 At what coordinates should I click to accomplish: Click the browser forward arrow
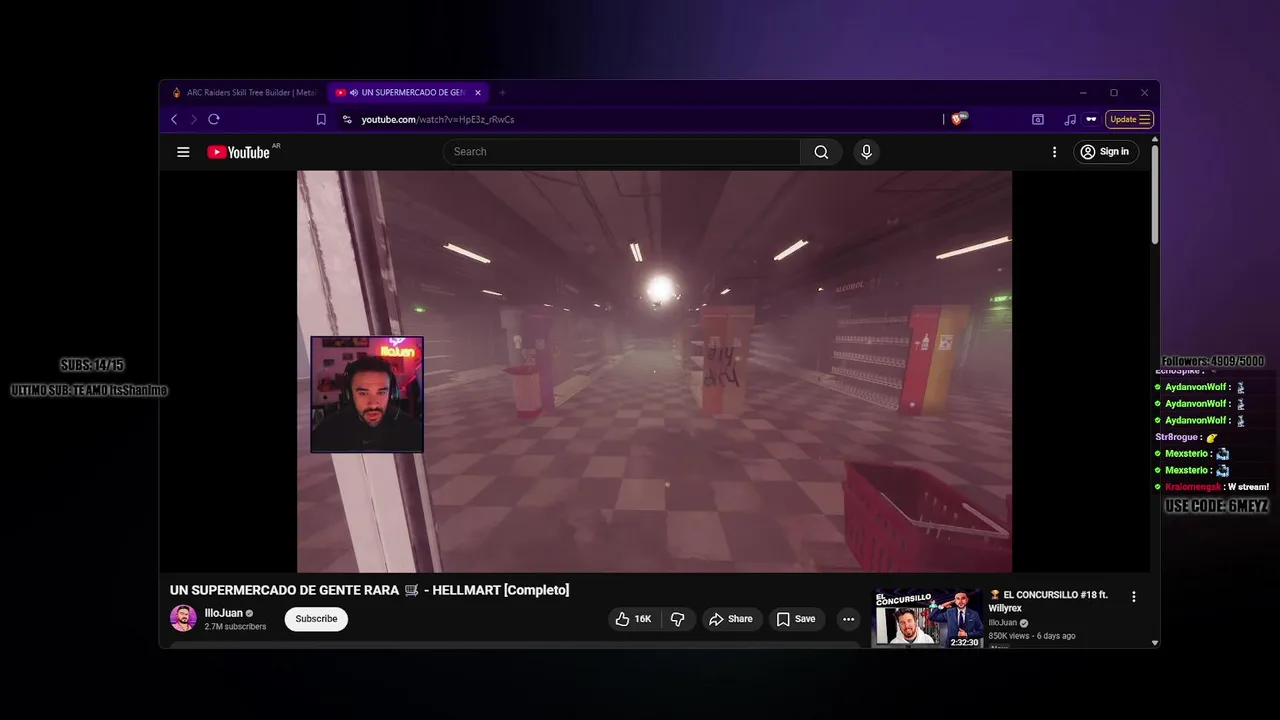[x=193, y=119]
